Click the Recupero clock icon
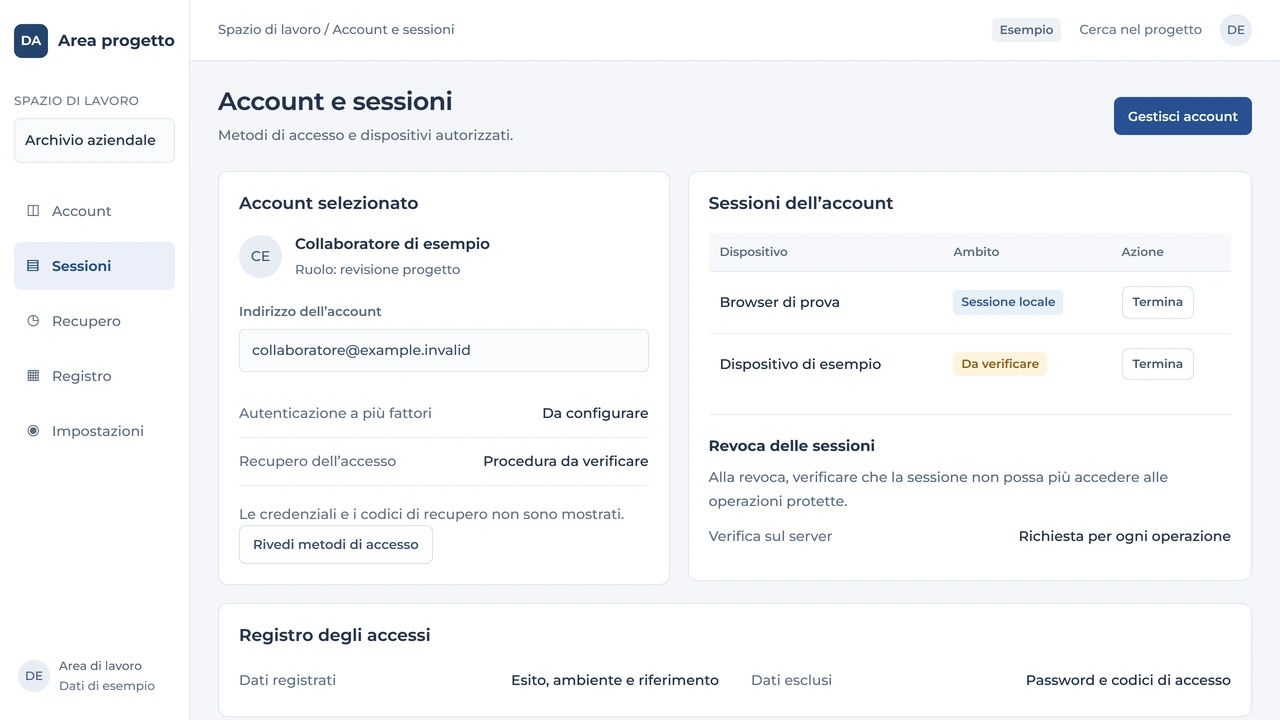 point(33,321)
